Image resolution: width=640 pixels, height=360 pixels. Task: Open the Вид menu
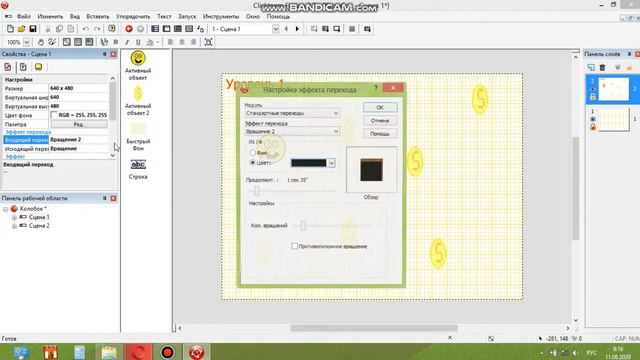click(74, 16)
